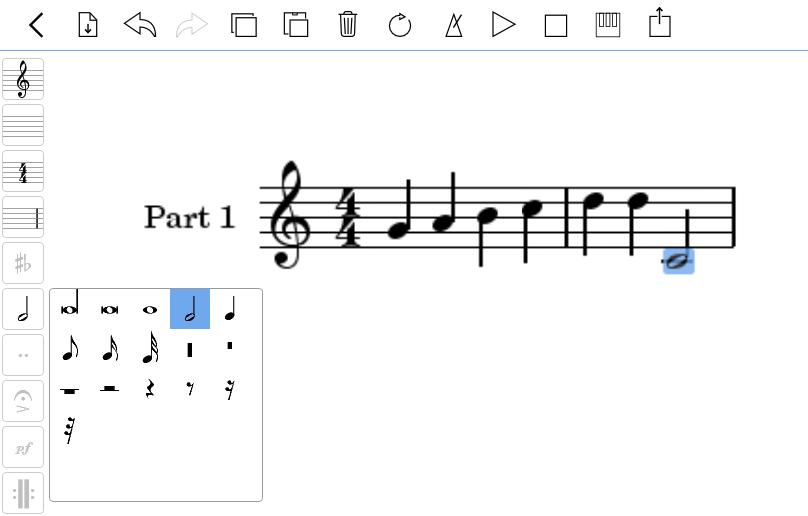The width and height of the screenshot is (808, 516).
Task: Select the longa rest
Action: point(190,348)
